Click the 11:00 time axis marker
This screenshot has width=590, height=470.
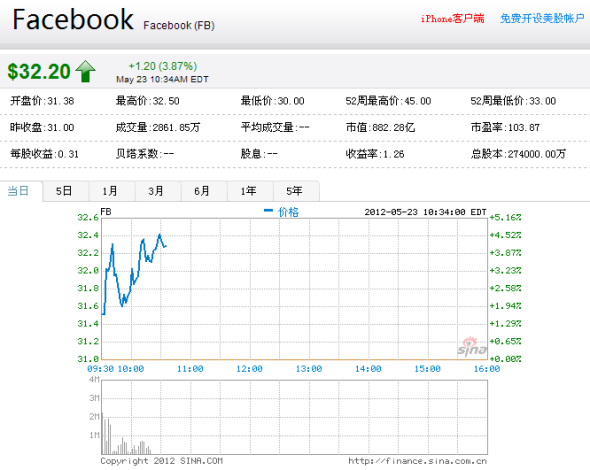click(190, 369)
